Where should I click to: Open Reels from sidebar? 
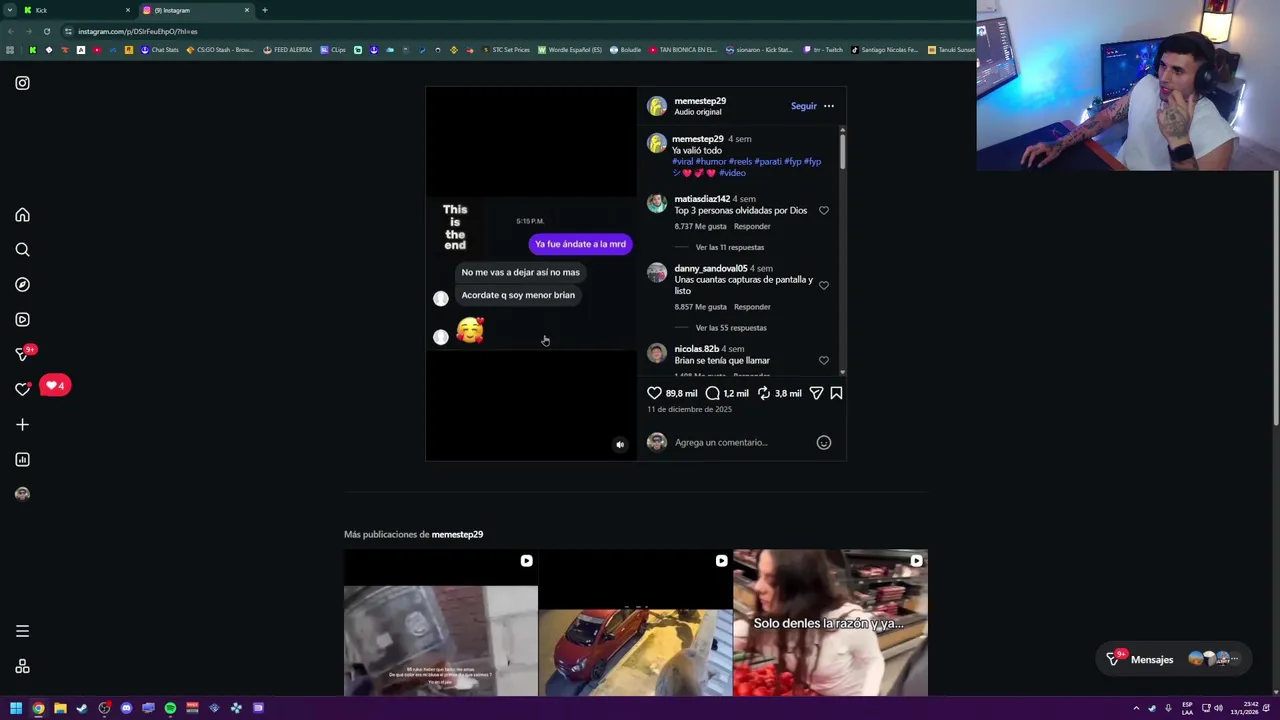point(22,320)
